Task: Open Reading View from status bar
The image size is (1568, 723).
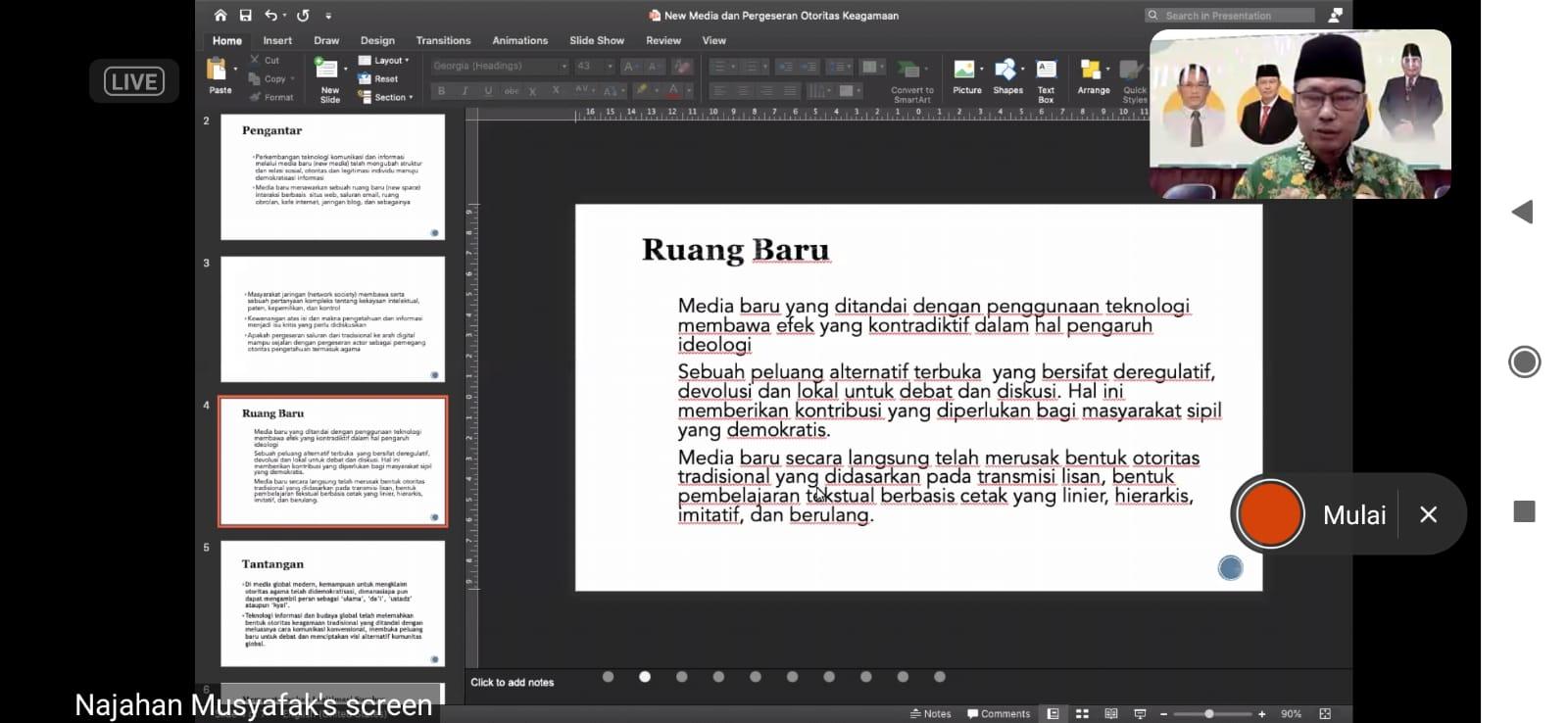Action: pyautogui.click(x=1111, y=714)
